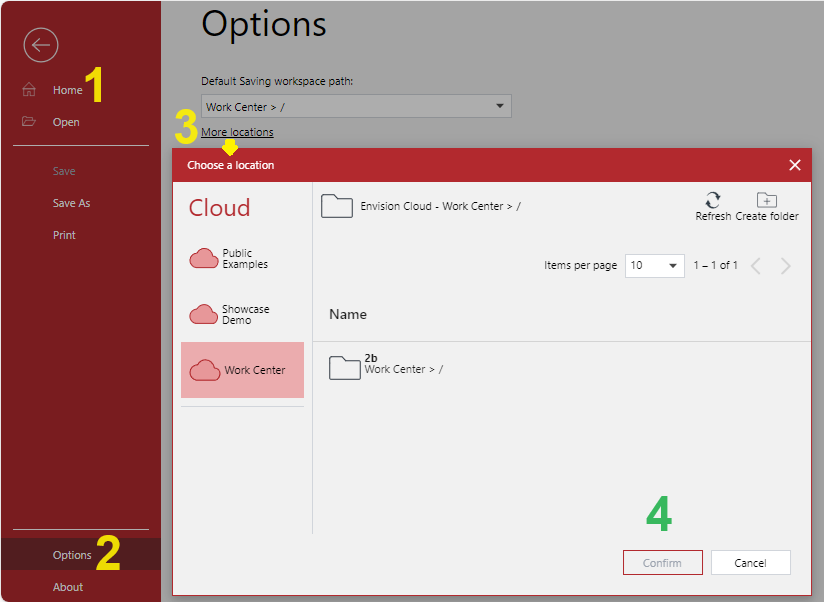The height and width of the screenshot is (602, 824).
Task: Click the Open folder icon in sidebar
Action: (29, 121)
